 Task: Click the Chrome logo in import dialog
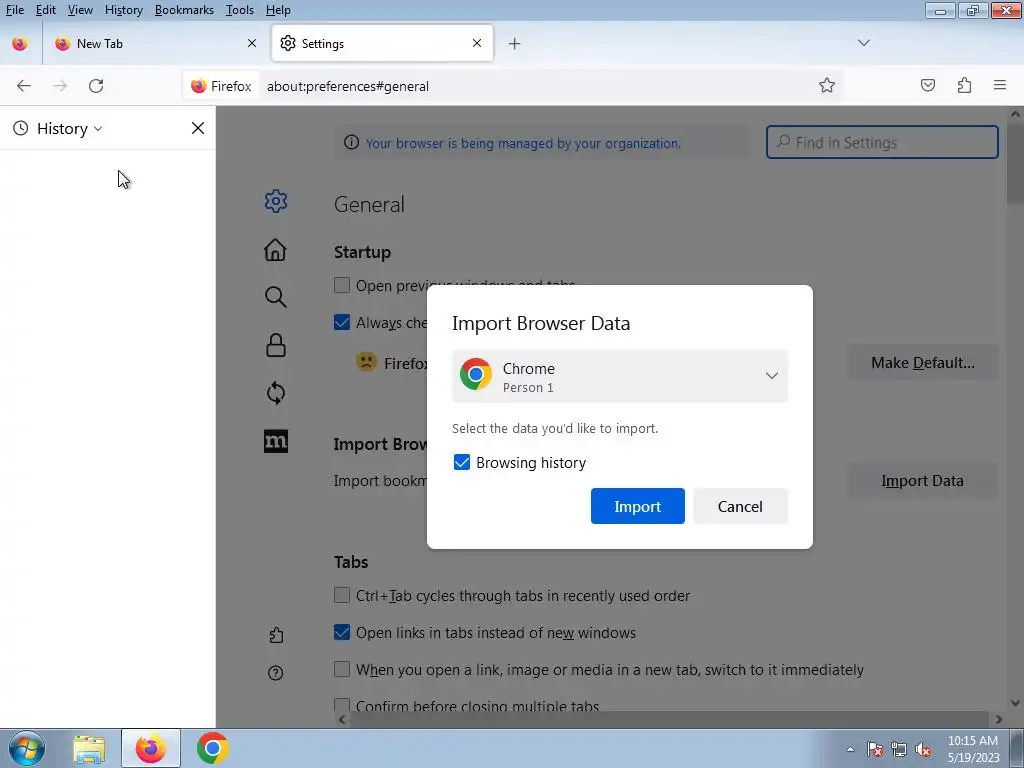475,374
